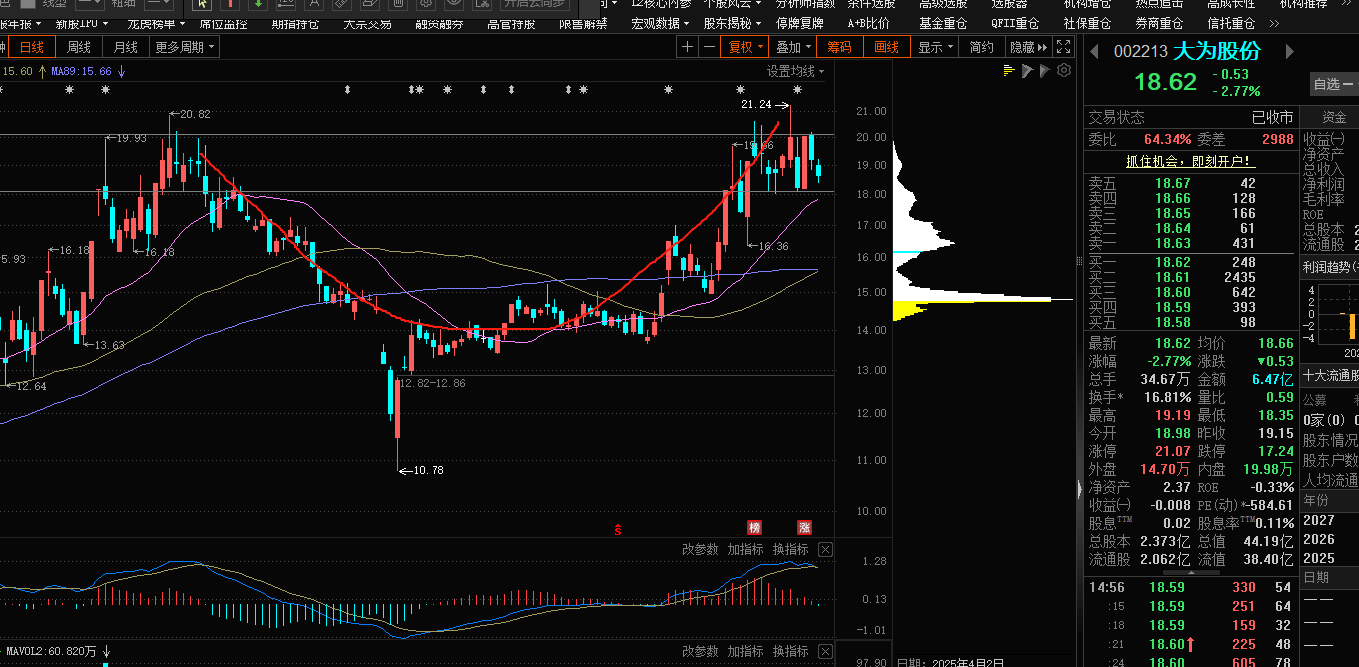Select 周线 weekly period
Image resolution: width=1359 pixels, height=667 pixels.
[x=79, y=47]
